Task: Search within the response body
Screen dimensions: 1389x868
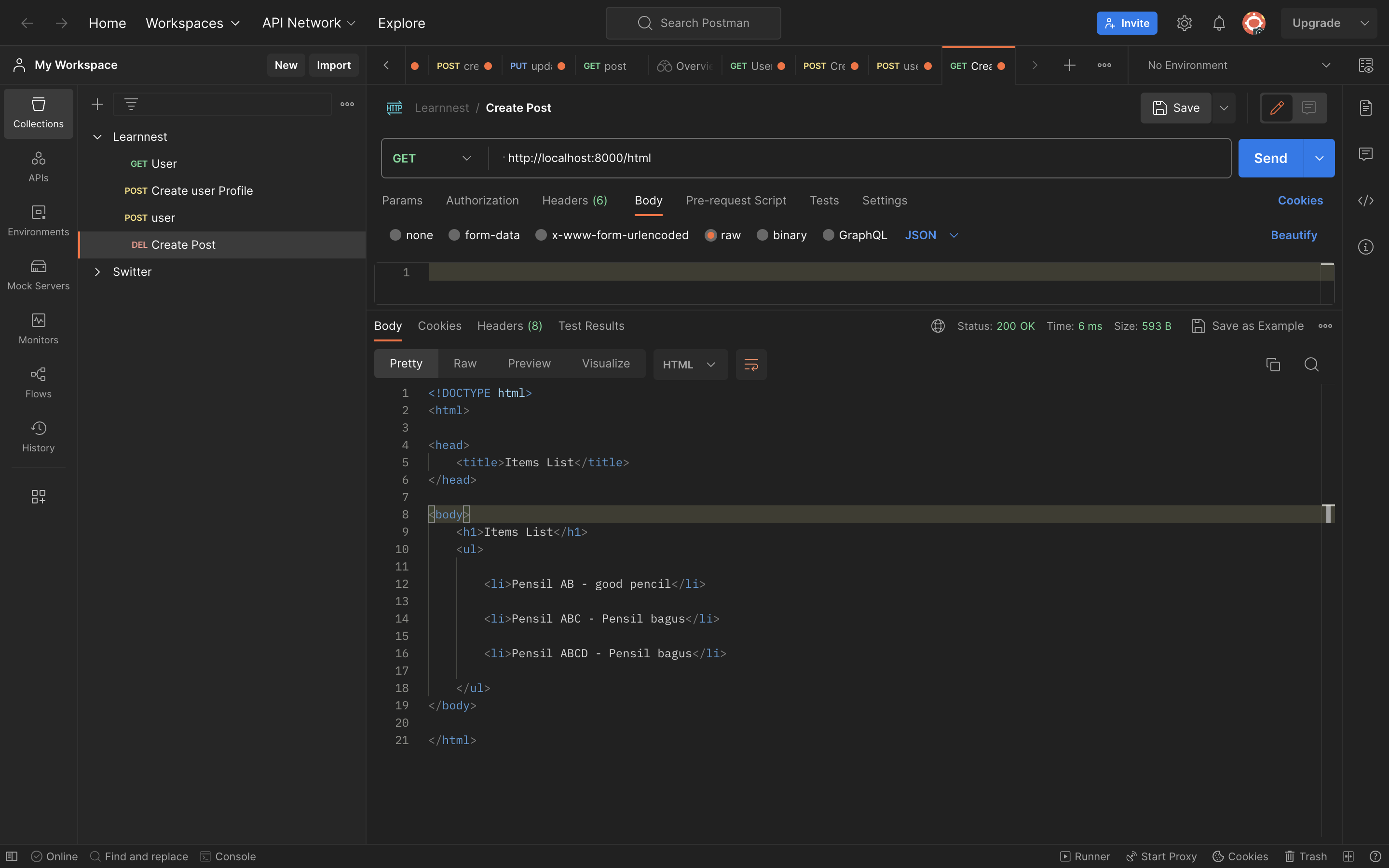Action: click(x=1311, y=364)
